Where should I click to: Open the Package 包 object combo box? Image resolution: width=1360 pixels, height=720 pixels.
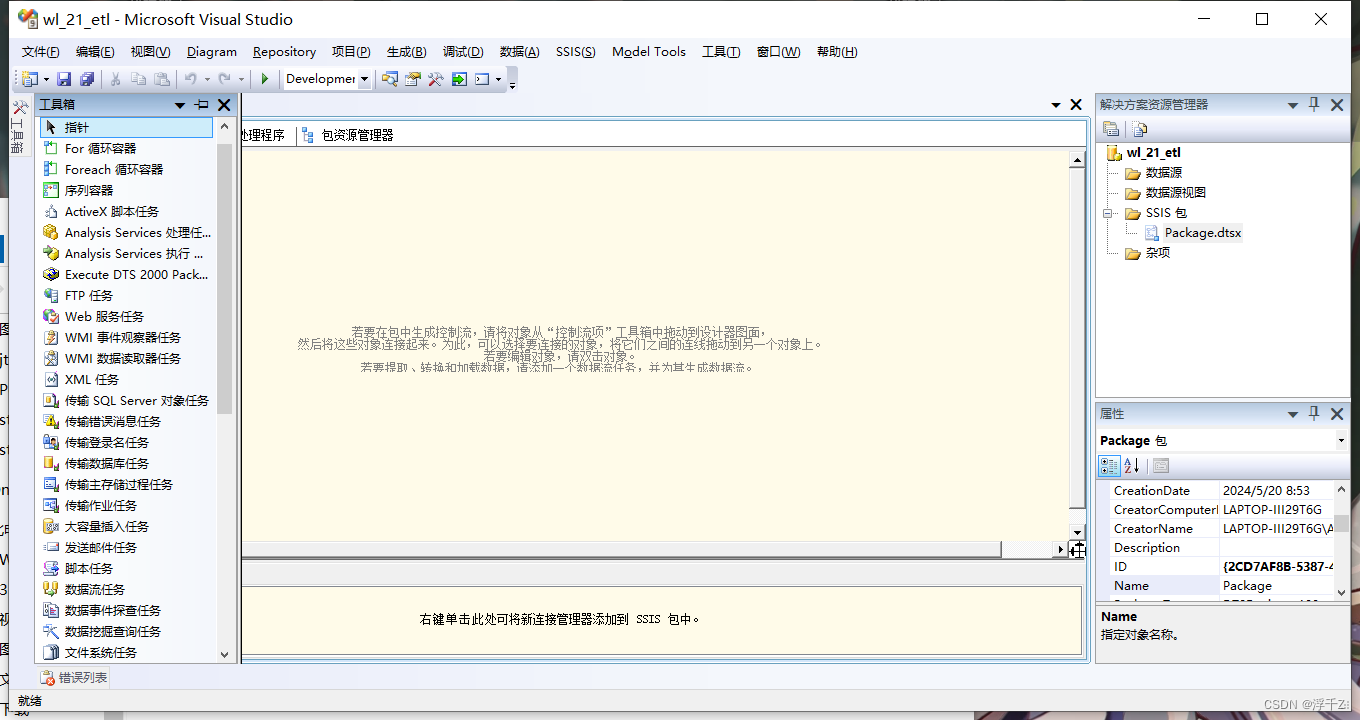pos(1222,441)
